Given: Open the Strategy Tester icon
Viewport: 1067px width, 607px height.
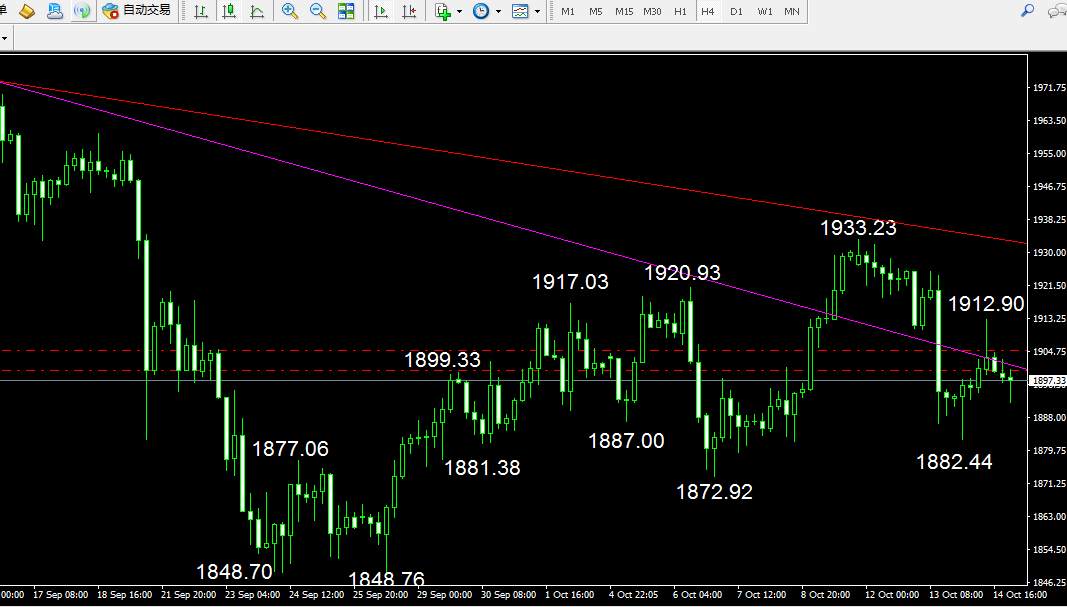Looking at the screenshot, I should pyautogui.click(x=82, y=11).
